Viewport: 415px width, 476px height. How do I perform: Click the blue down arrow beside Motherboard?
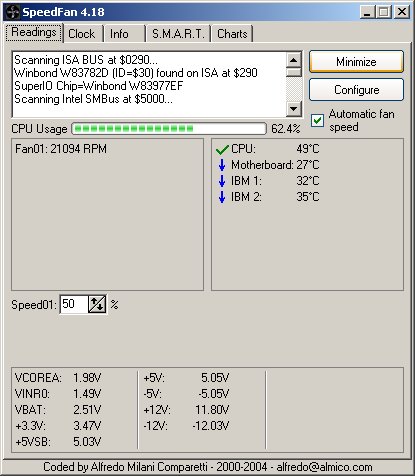(222, 165)
